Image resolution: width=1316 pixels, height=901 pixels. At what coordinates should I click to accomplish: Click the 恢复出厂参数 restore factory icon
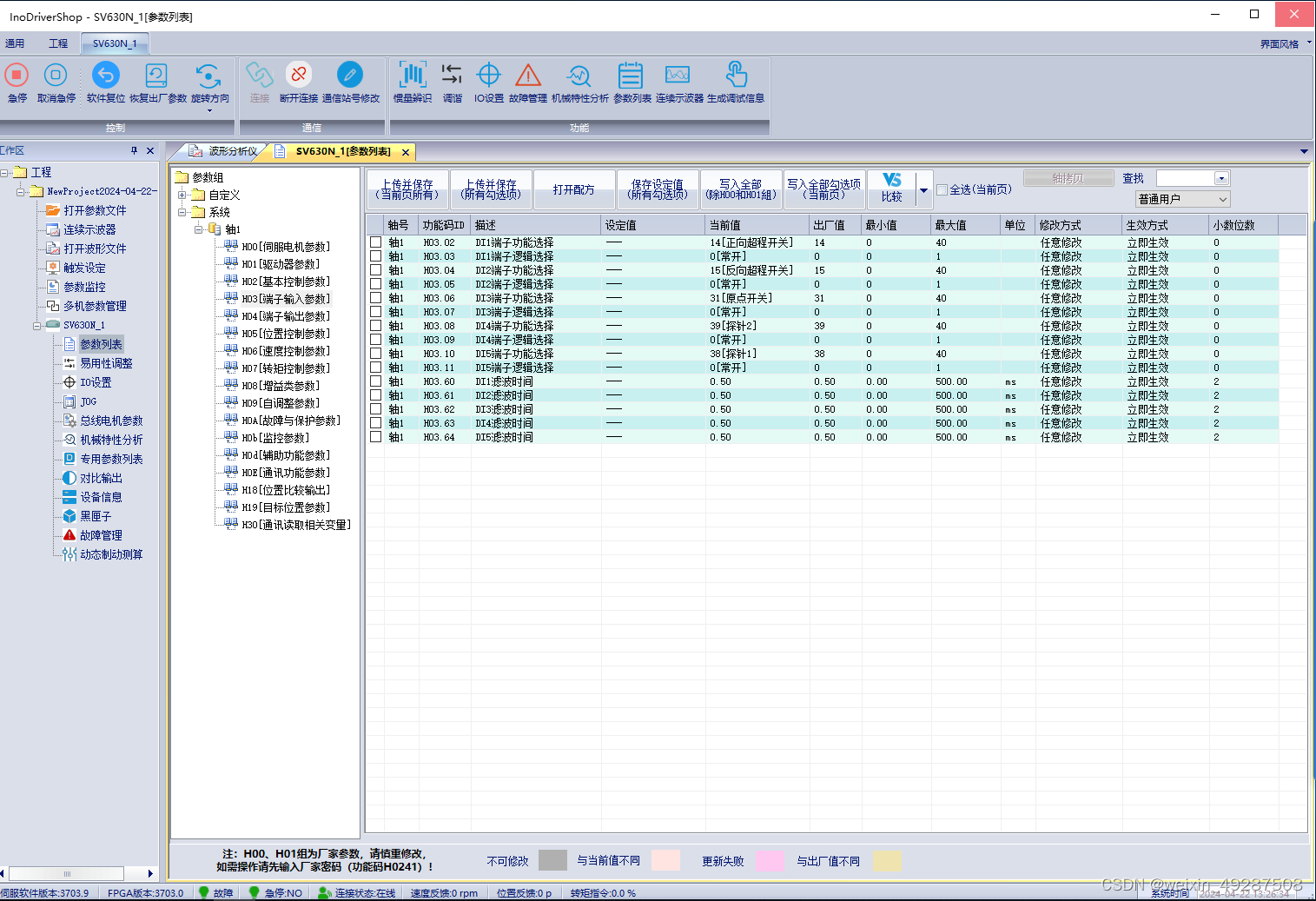(157, 76)
